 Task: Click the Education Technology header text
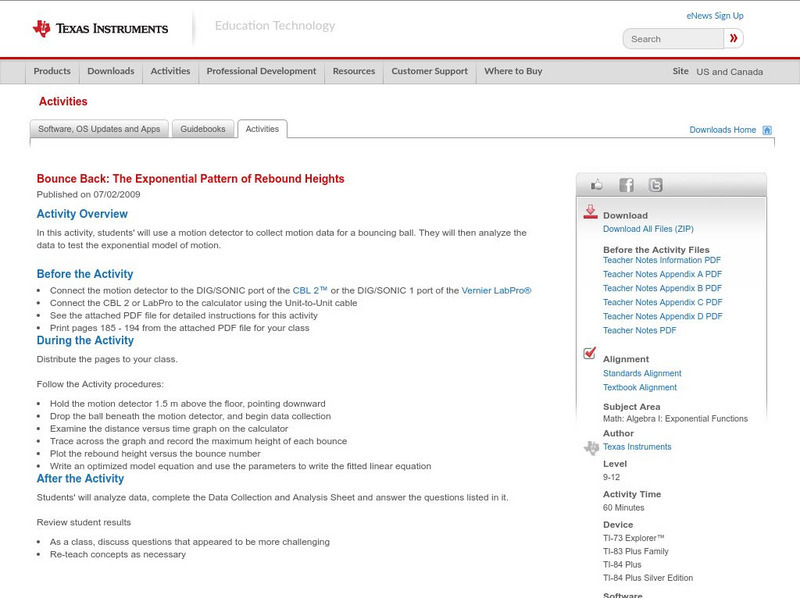(275, 26)
